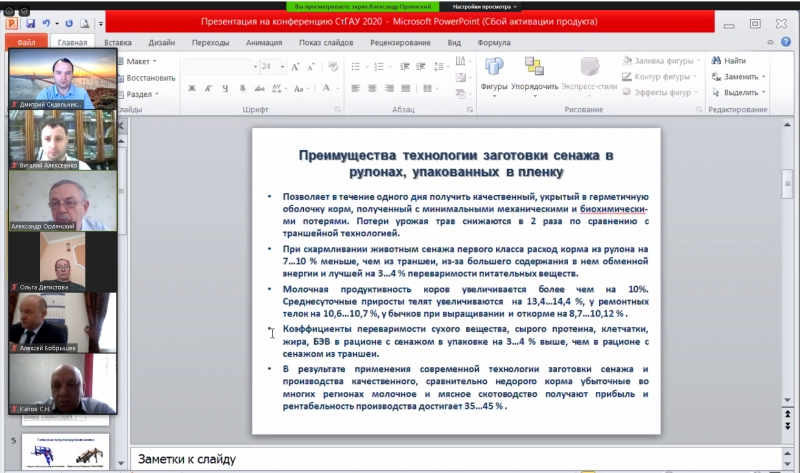Screen dimensions: 800x473
Task: Justify the text alignment
Action: pos(406,88)
